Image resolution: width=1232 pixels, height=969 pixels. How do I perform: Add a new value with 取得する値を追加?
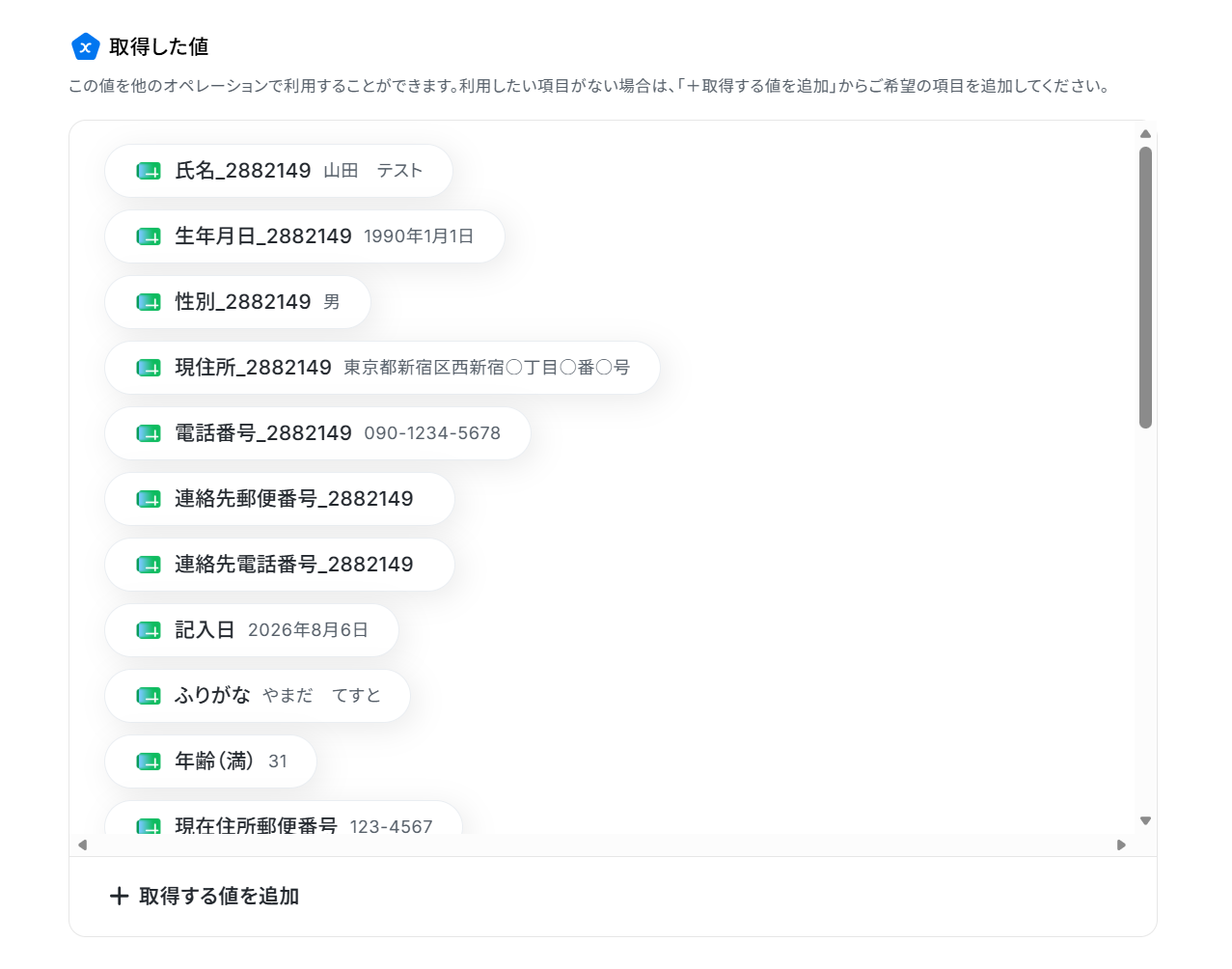(205, 896)
